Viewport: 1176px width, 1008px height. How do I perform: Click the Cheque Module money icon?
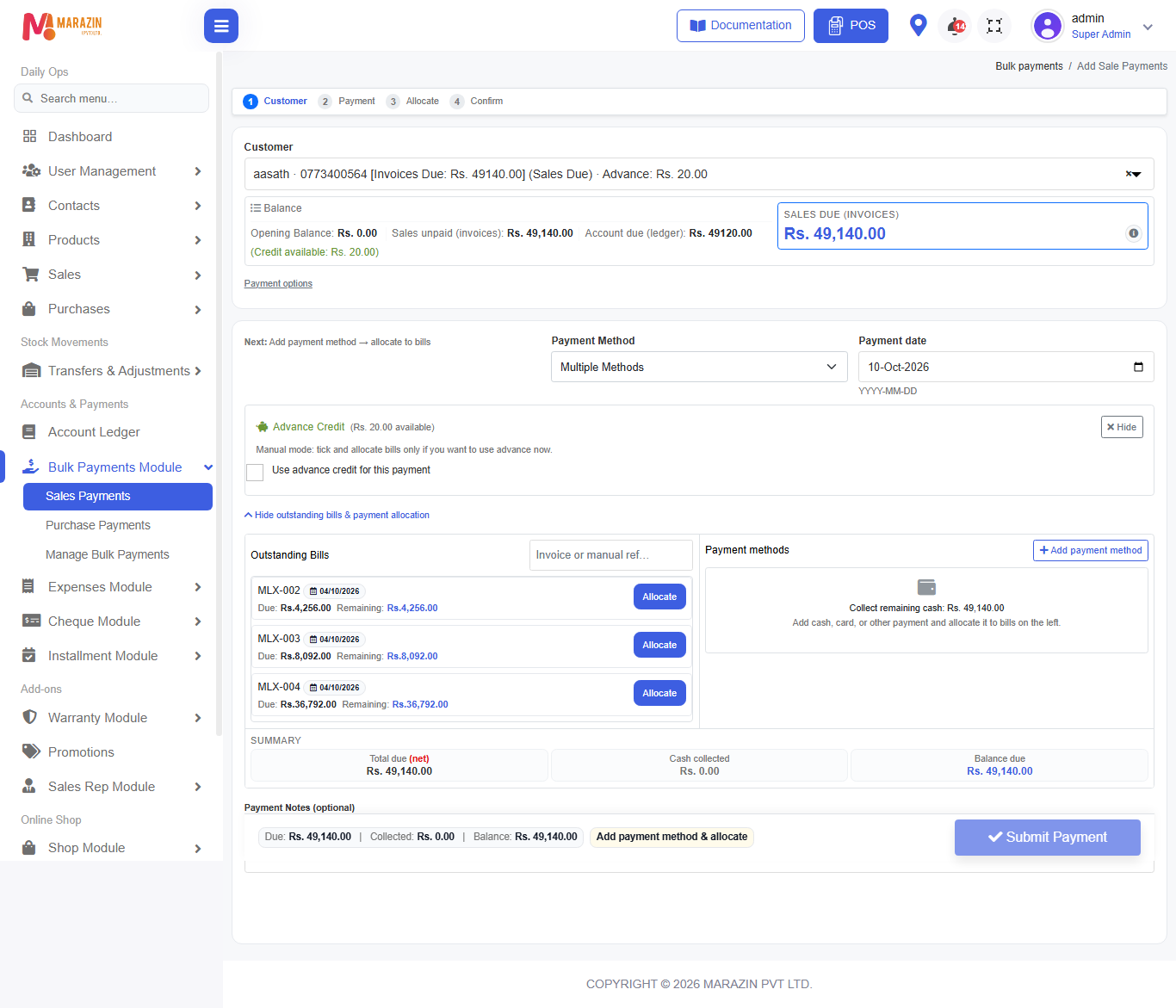pos(31,621)
